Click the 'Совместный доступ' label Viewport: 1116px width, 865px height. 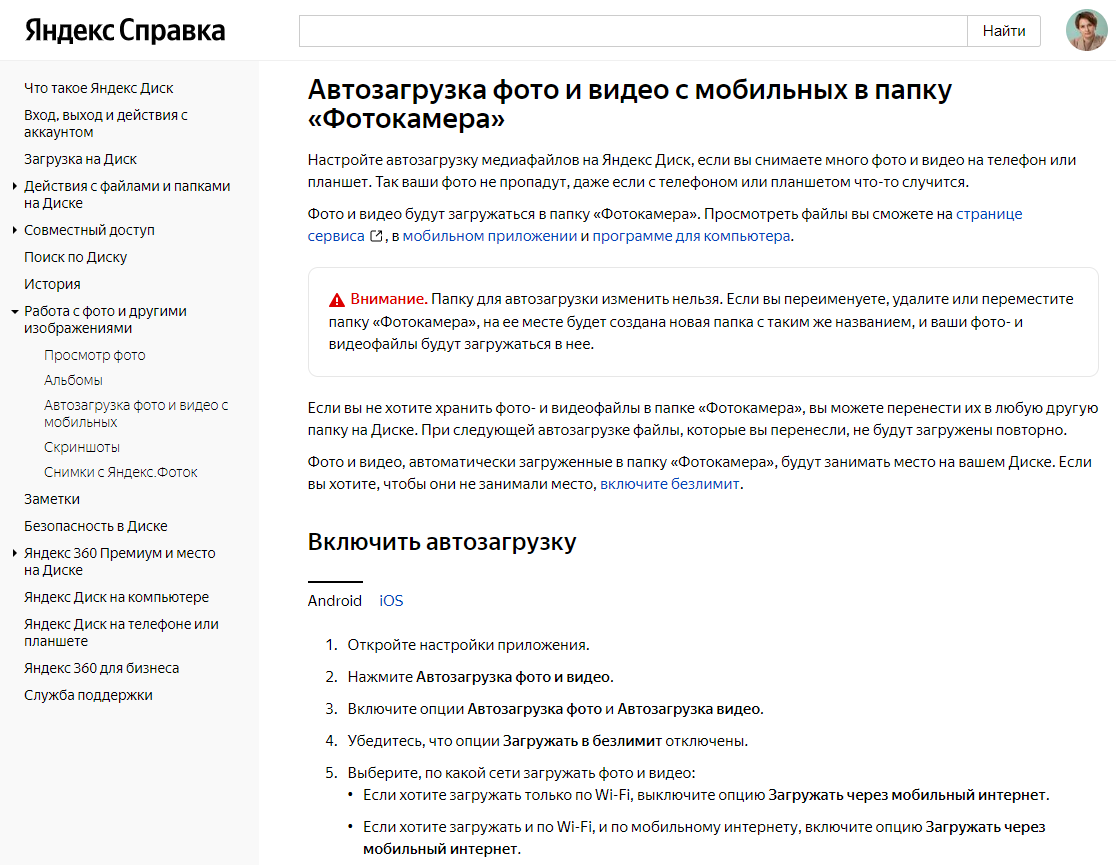pyautogui.click(x=90, y=230)
